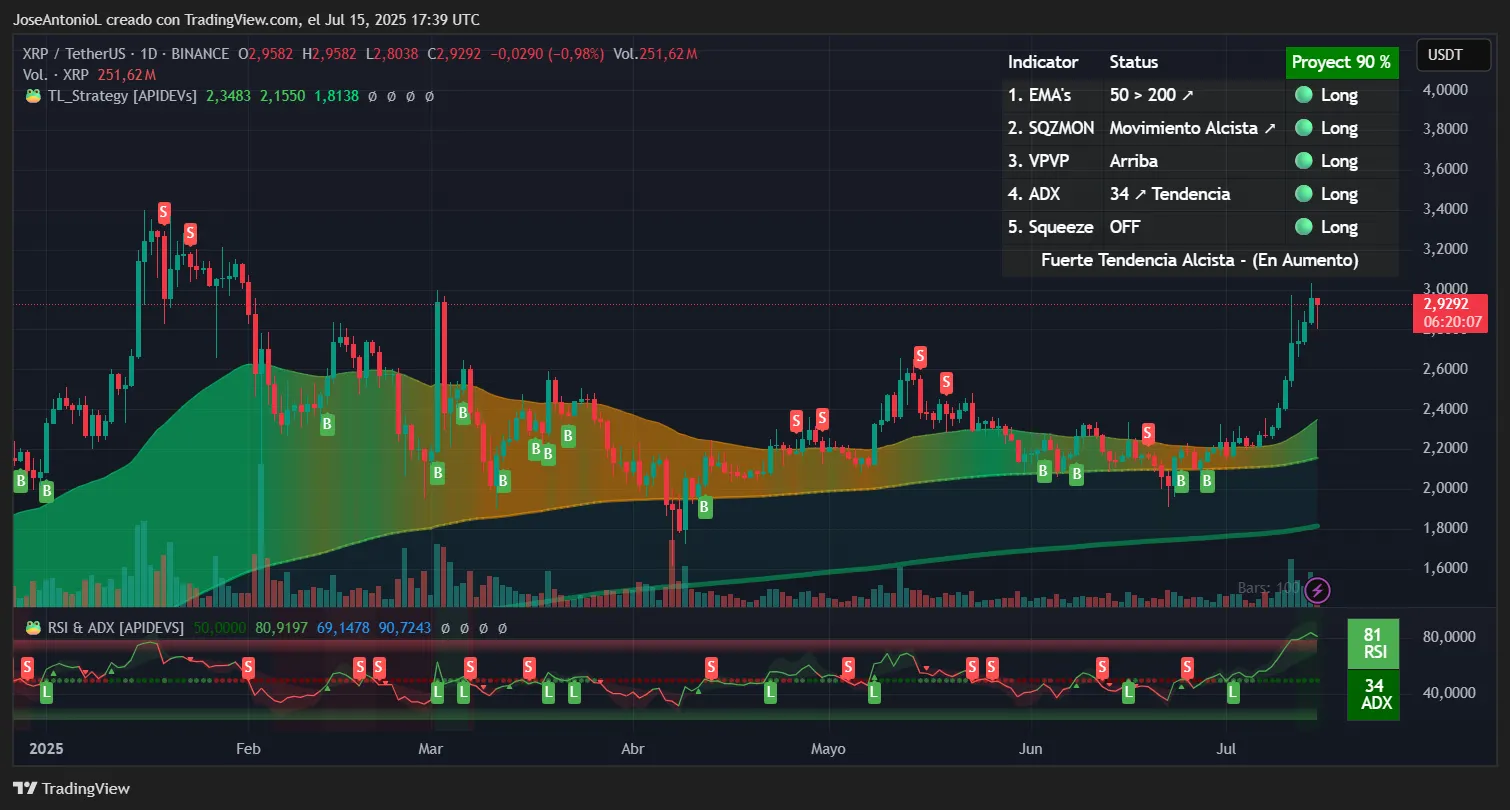Image resolution: width=1510 pixels, height=810 pixels.
Task: Click the TL_Strategy frog indicator icon
Action: tap(32, 96)
